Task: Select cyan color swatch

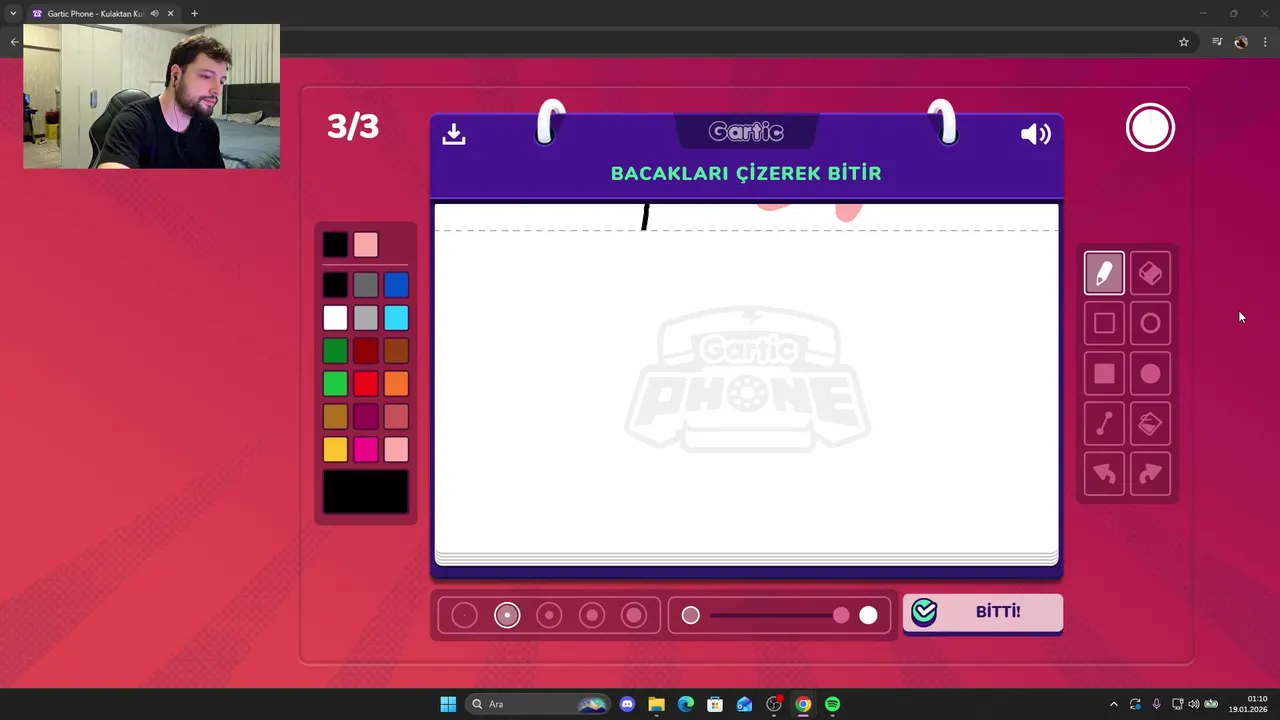Action: pyautogui.click(x=396, y=318)
